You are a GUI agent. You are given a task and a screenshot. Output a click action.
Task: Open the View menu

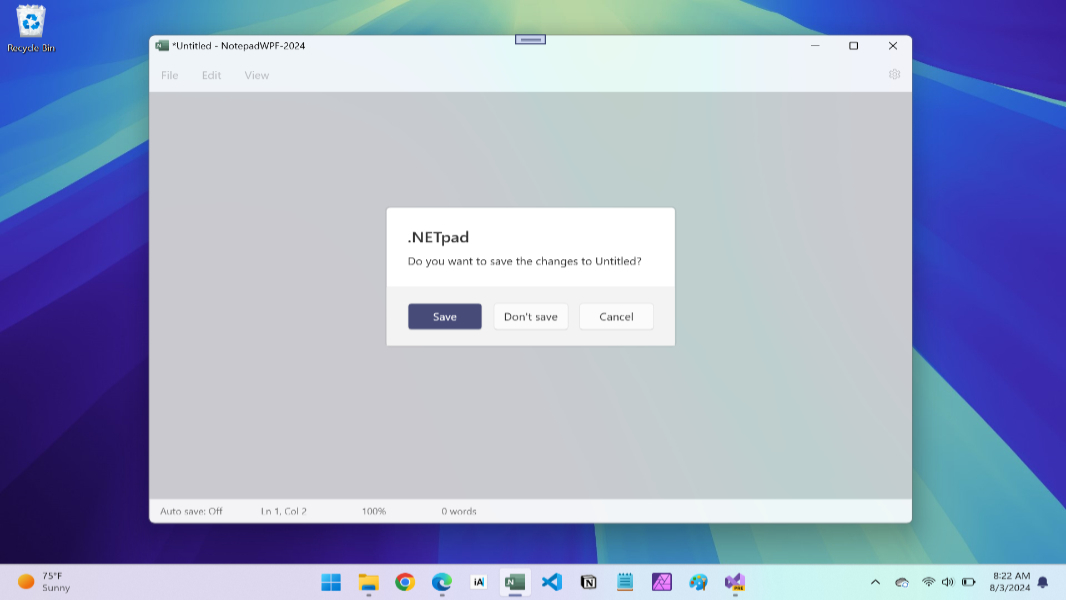256,75
